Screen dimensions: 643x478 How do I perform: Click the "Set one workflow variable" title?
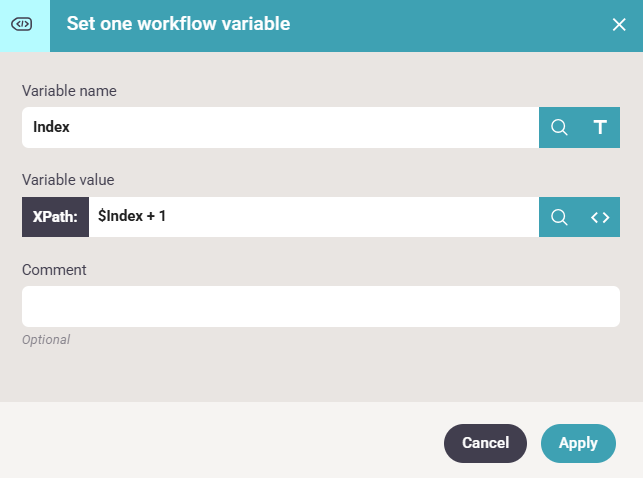[178, 24]
